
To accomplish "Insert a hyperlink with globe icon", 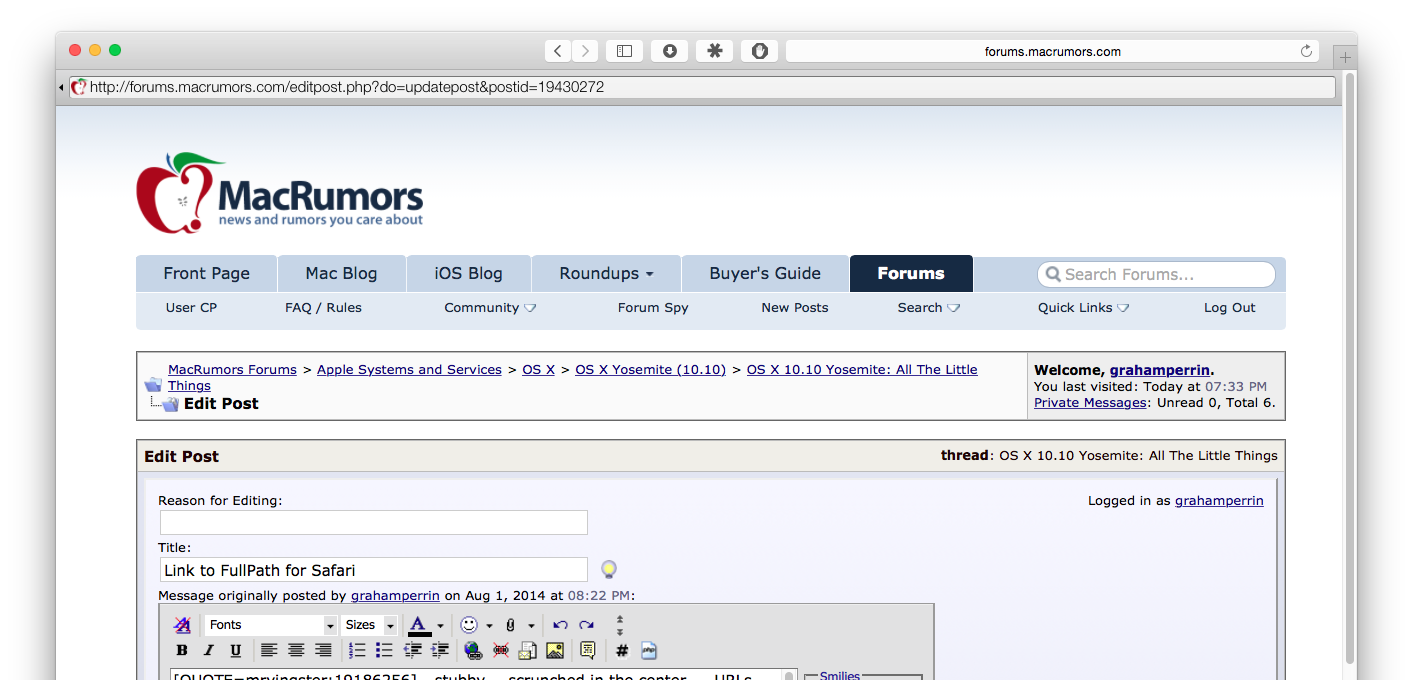I will pyautogui.click(x=473, y=651).
